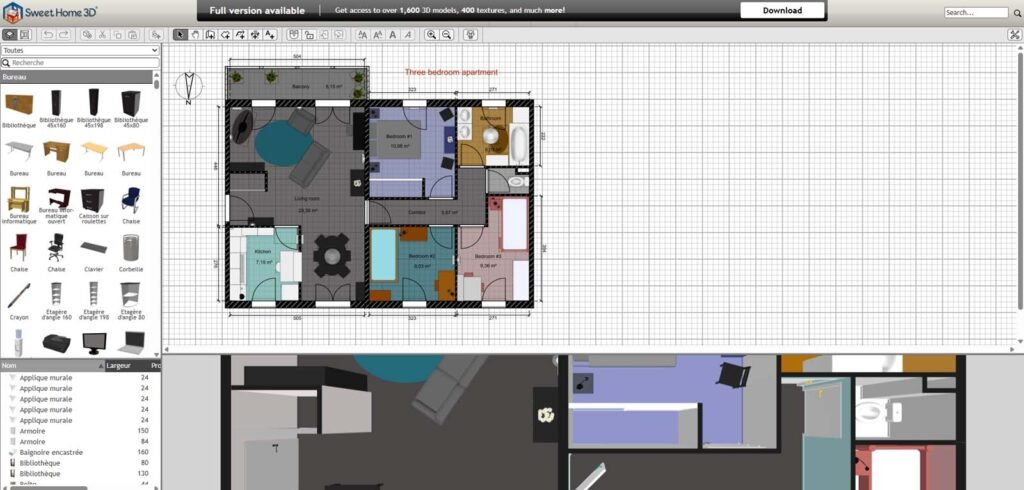
Task: Click the plan view mode icon beside it
Action: pyautogui.click(x=25, y=35)
